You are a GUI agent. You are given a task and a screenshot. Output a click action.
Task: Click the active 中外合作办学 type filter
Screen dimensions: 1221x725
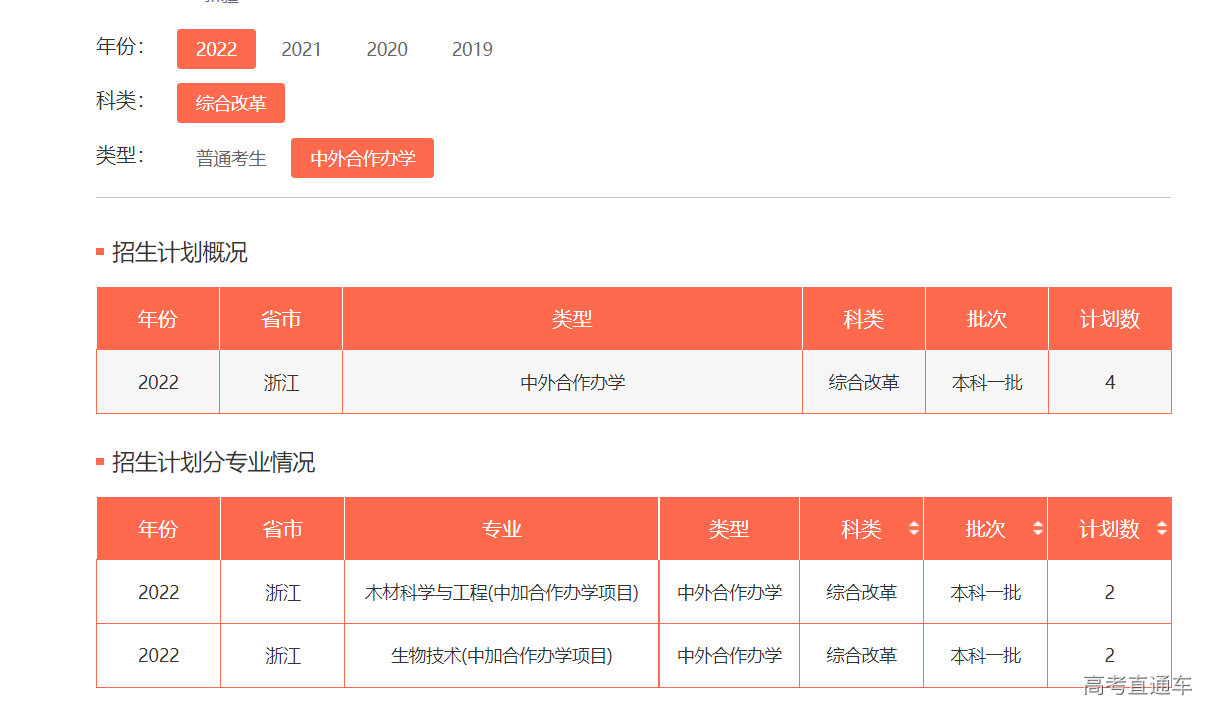click(362, 157)
